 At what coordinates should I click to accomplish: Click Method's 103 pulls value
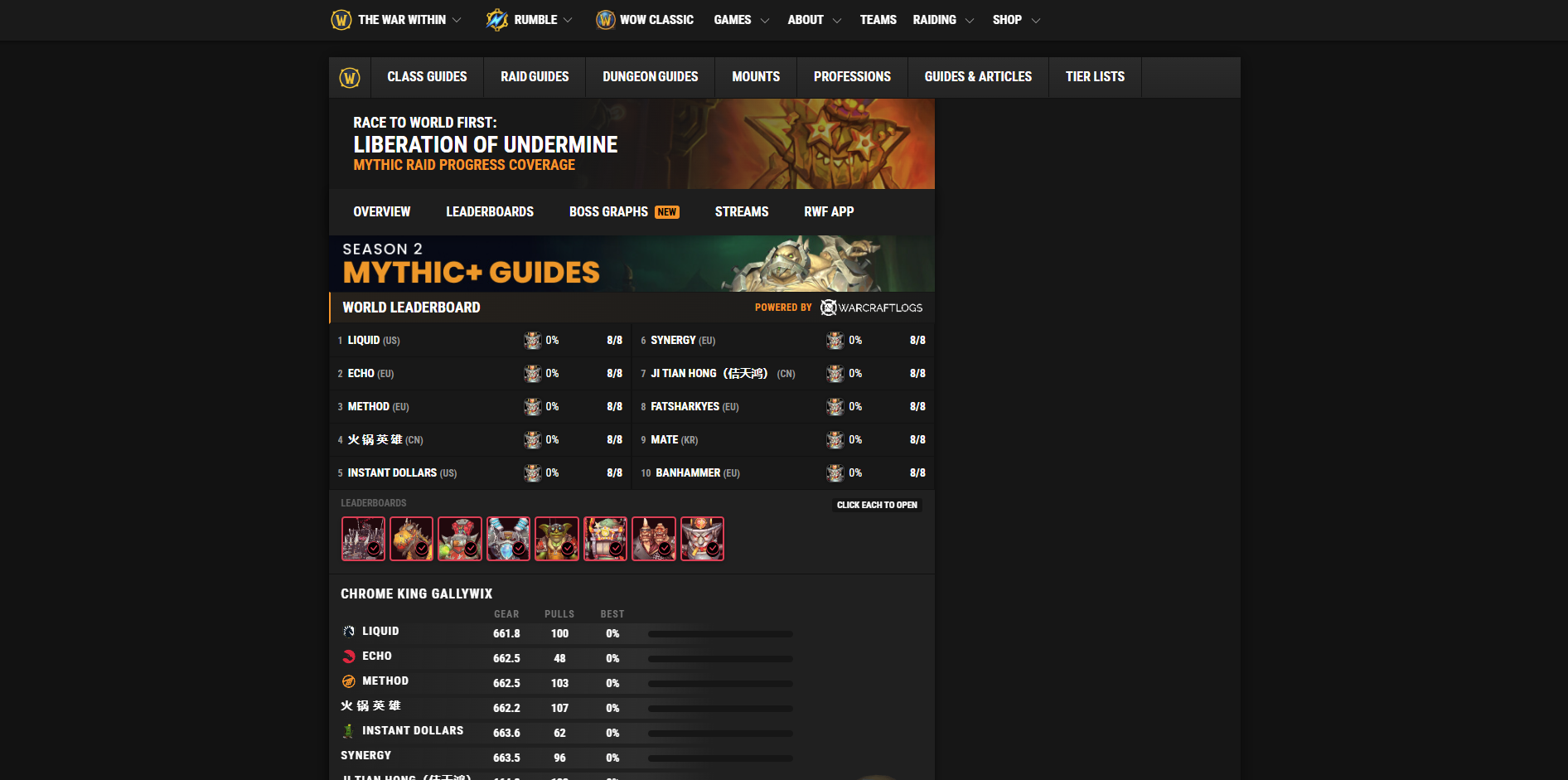559,684
